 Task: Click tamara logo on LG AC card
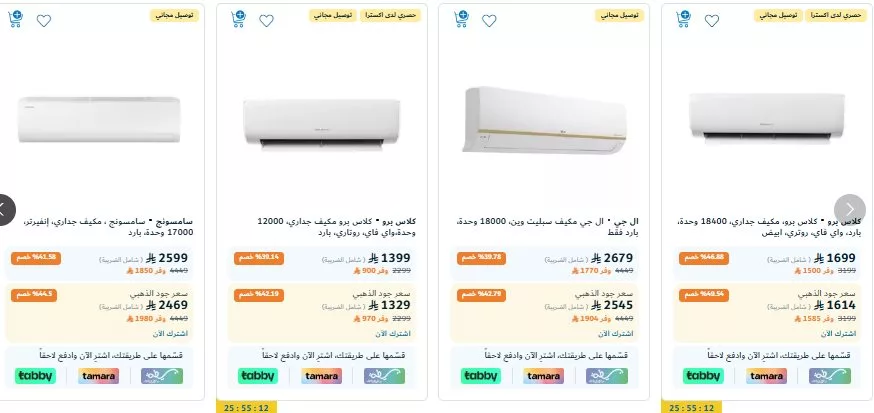543,376
